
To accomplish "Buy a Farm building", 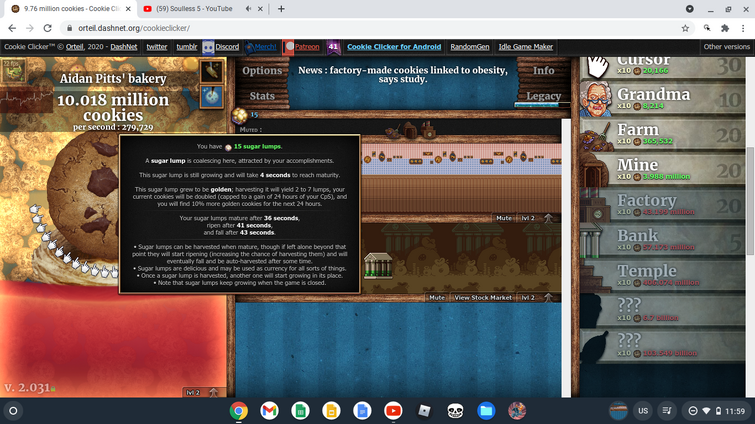I will coord(663,134).
